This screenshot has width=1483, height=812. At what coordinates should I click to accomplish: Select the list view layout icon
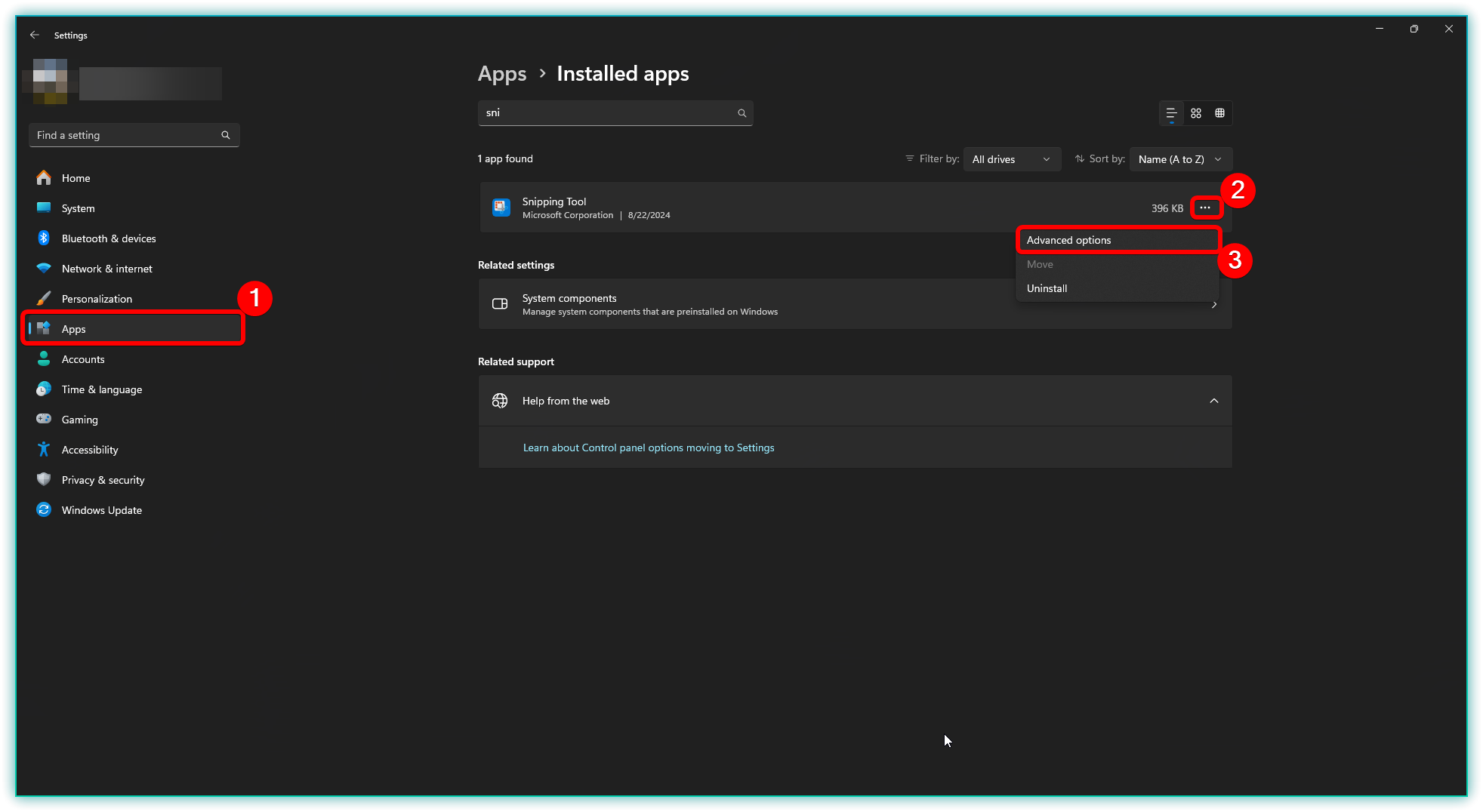1171,113
